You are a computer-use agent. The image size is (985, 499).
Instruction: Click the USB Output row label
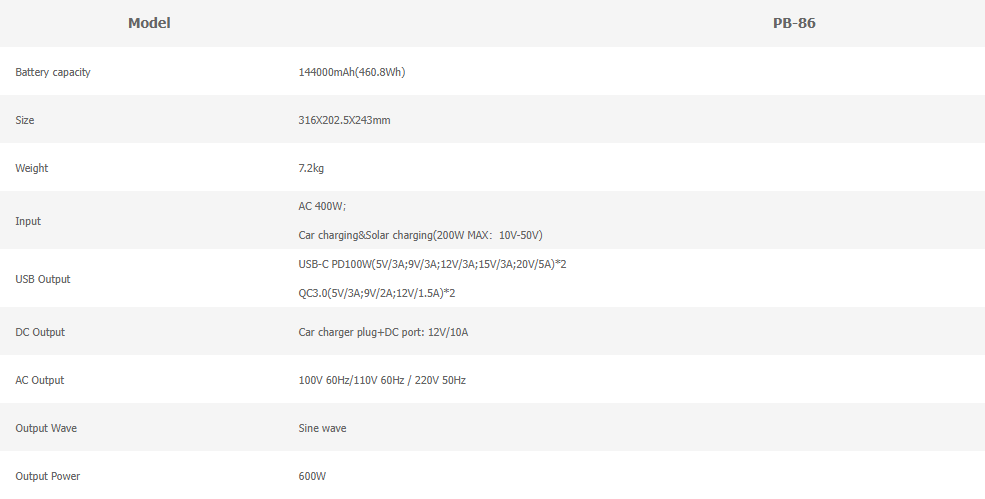43,279
